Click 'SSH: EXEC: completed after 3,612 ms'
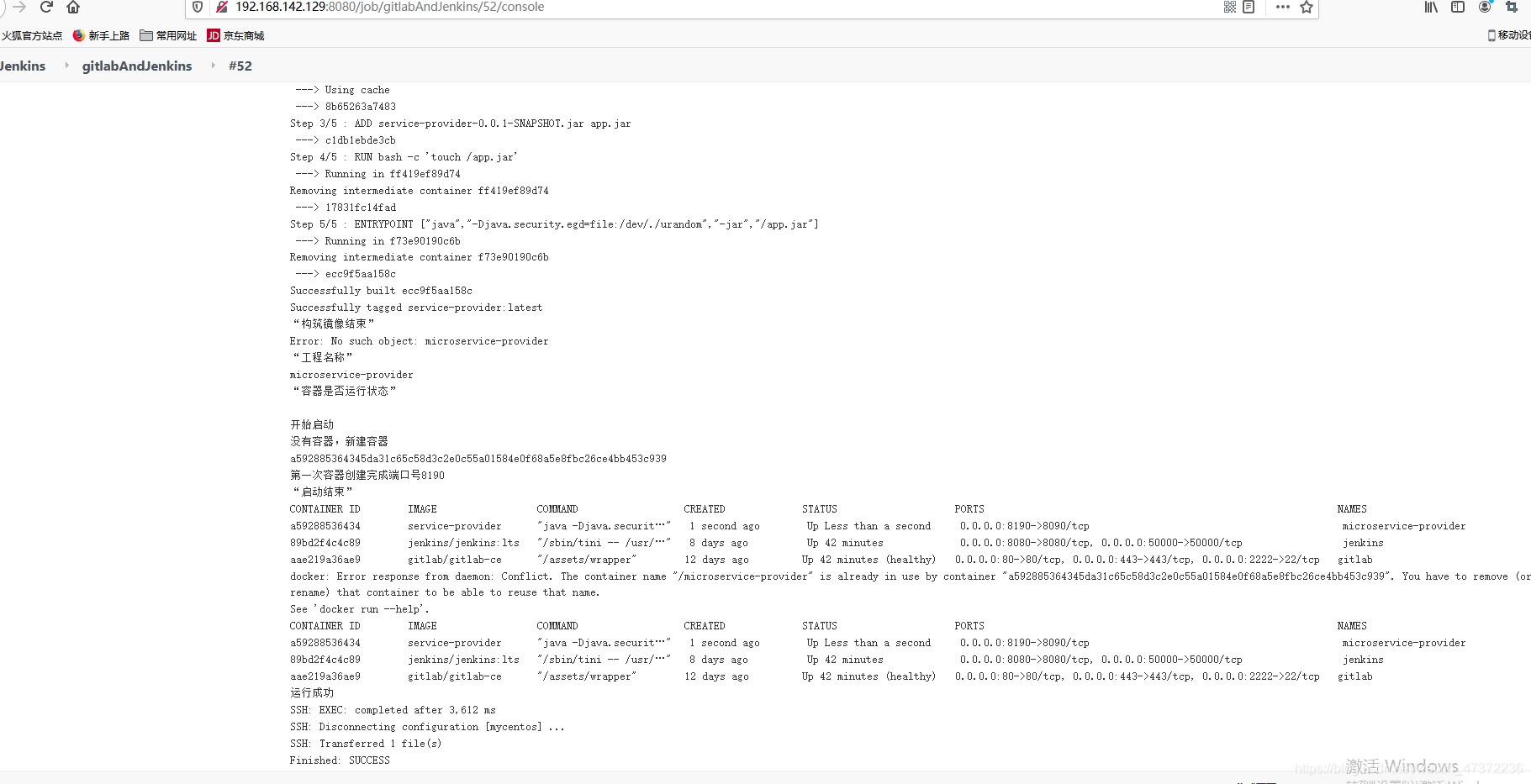The width and height of the screenshot is (1531, 784). click(x=393, y=710)
